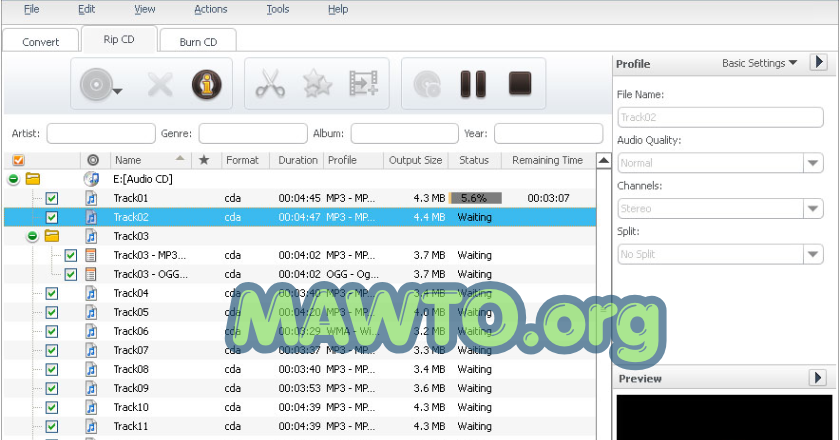Click the Output Size column header

[415, 160]
